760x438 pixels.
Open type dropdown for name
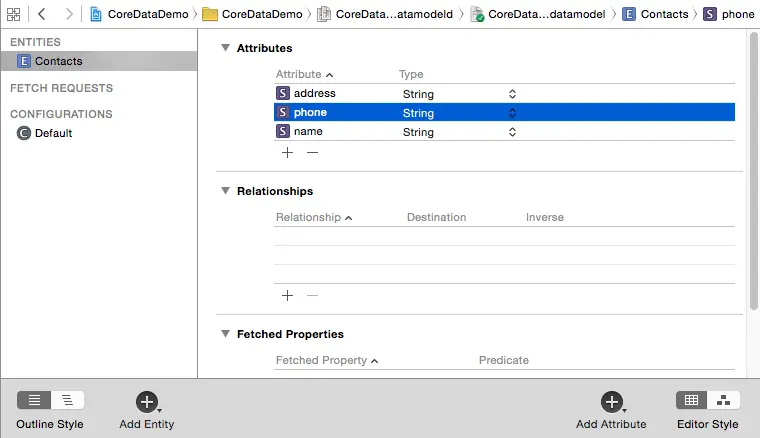512,132
